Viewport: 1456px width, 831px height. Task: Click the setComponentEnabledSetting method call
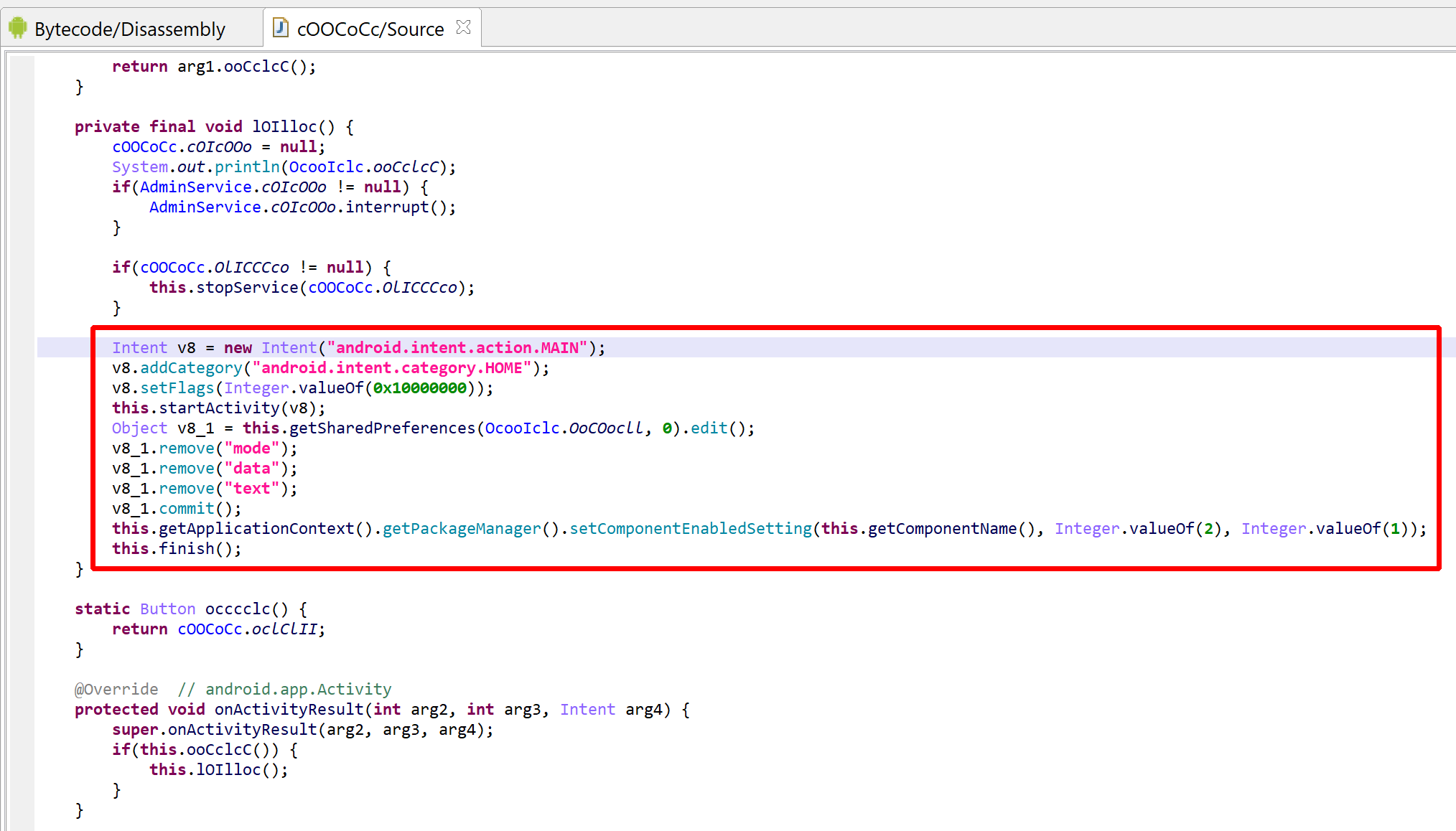[x=690, y=529]
